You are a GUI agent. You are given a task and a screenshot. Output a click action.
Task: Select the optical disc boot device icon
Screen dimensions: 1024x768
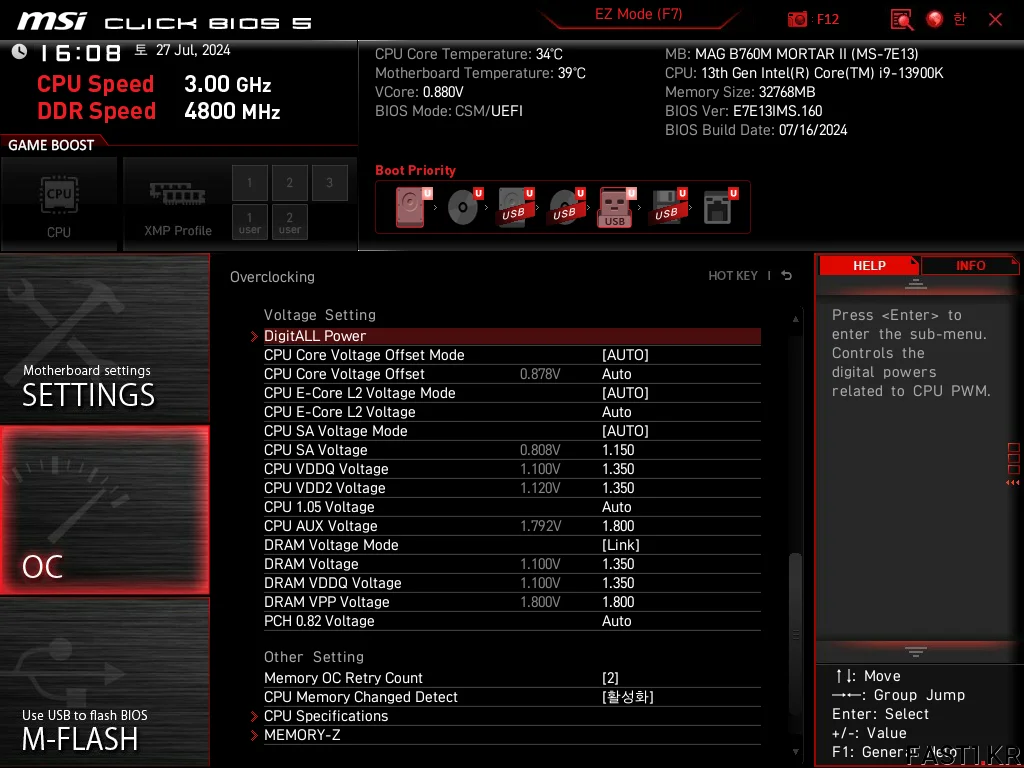click(464, 207)
